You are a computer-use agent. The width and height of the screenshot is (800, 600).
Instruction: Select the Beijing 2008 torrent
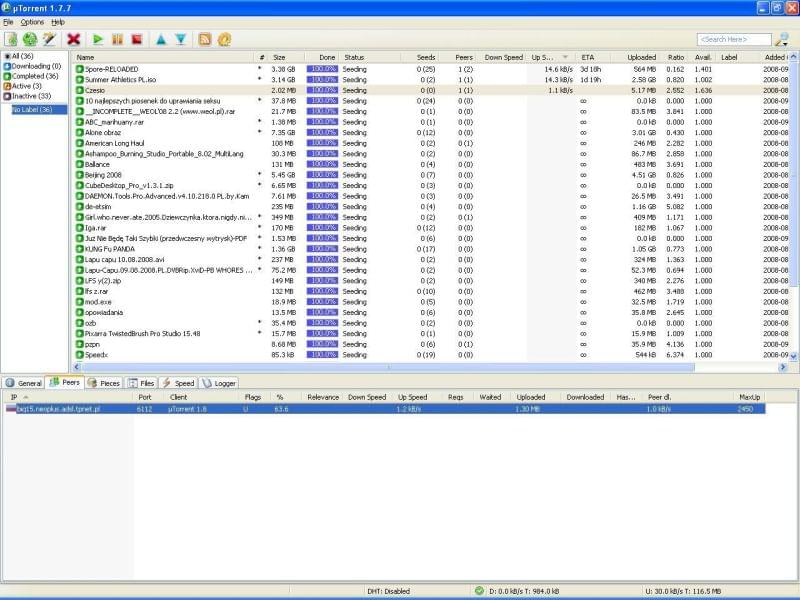click(432, 175)
